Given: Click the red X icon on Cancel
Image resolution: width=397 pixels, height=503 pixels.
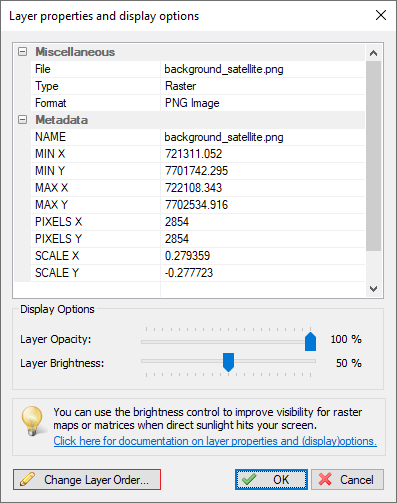Looking at the screenshot, I should click(325, 479).
